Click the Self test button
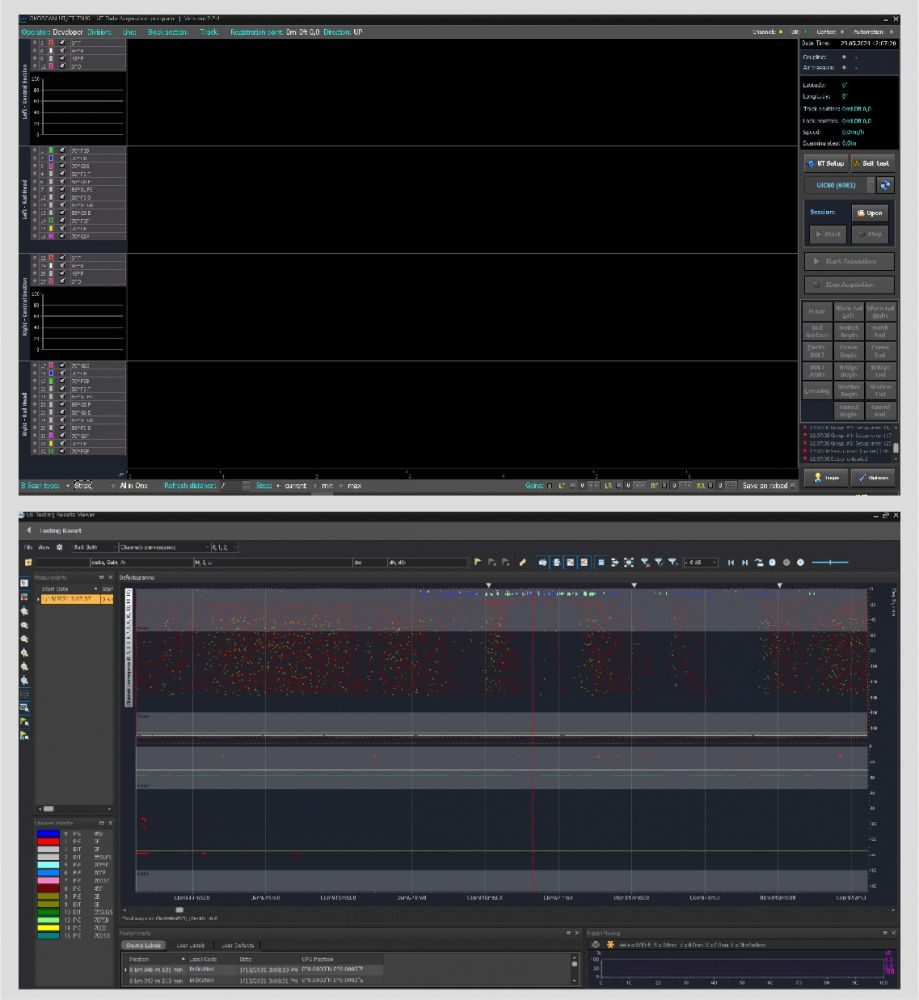 872,163
